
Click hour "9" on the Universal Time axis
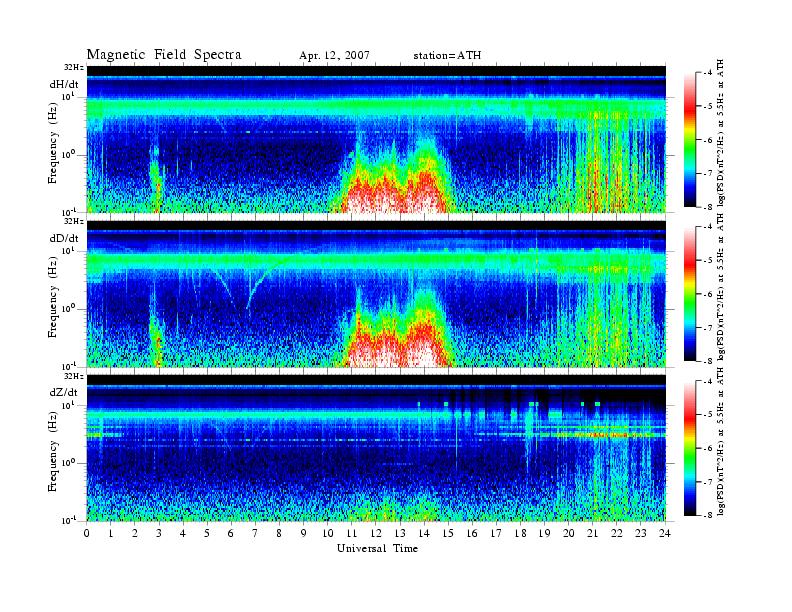coord(304,533)
